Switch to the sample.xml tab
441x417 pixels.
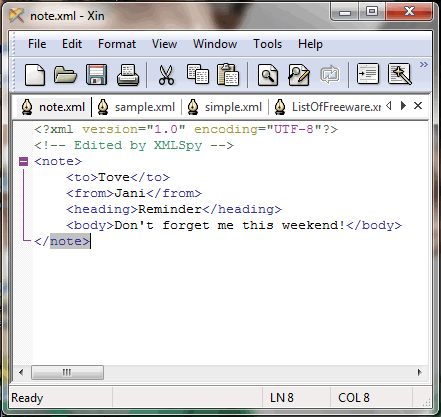tap(137, 107)
